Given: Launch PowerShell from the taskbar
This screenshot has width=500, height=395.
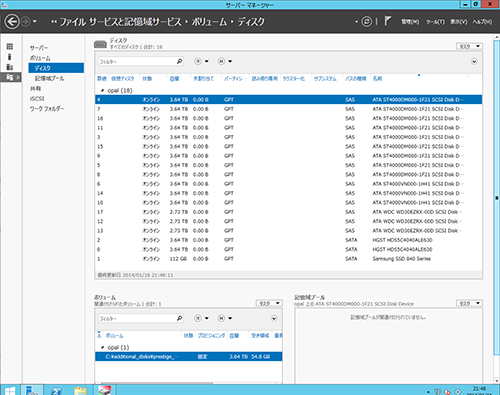Looking at the screenshot, I should [56, 390].
